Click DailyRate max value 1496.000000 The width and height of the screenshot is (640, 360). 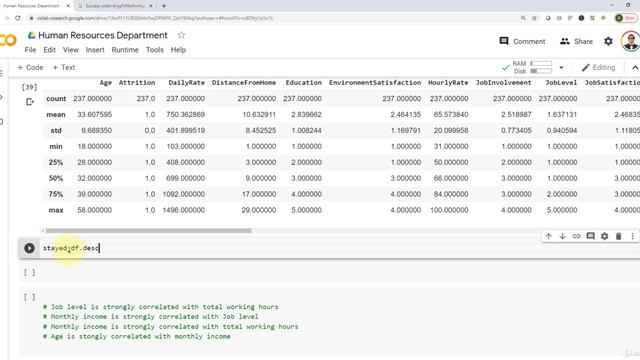coord(184,210)
